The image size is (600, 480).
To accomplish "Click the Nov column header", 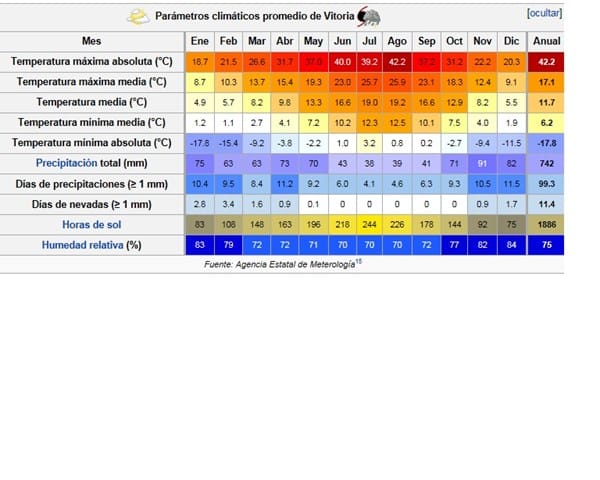I will click(483, 41).
